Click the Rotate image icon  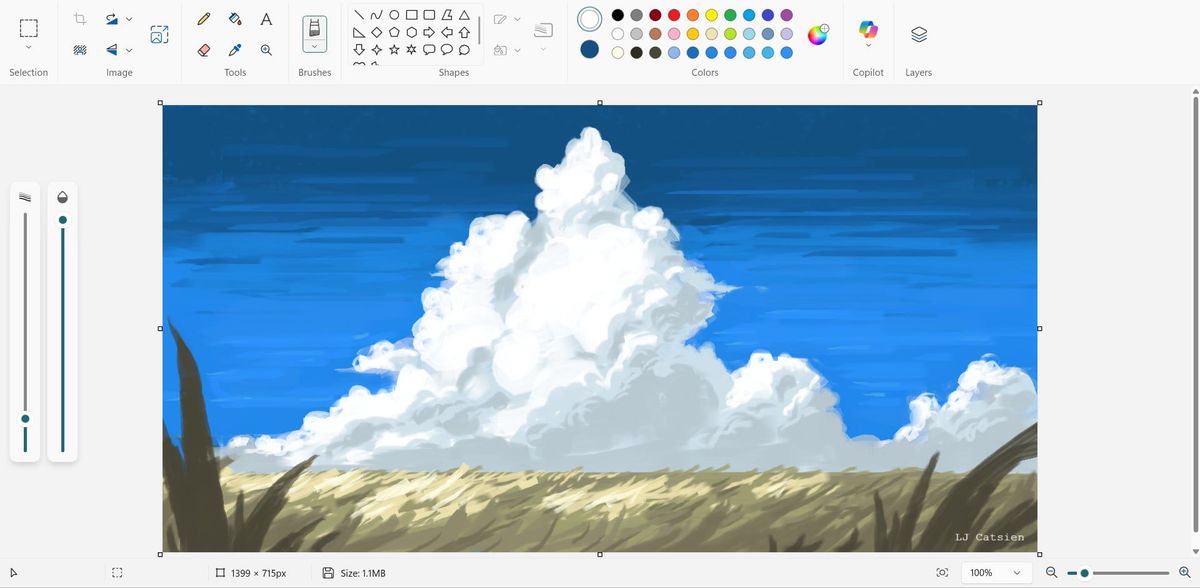pos(112,19)
